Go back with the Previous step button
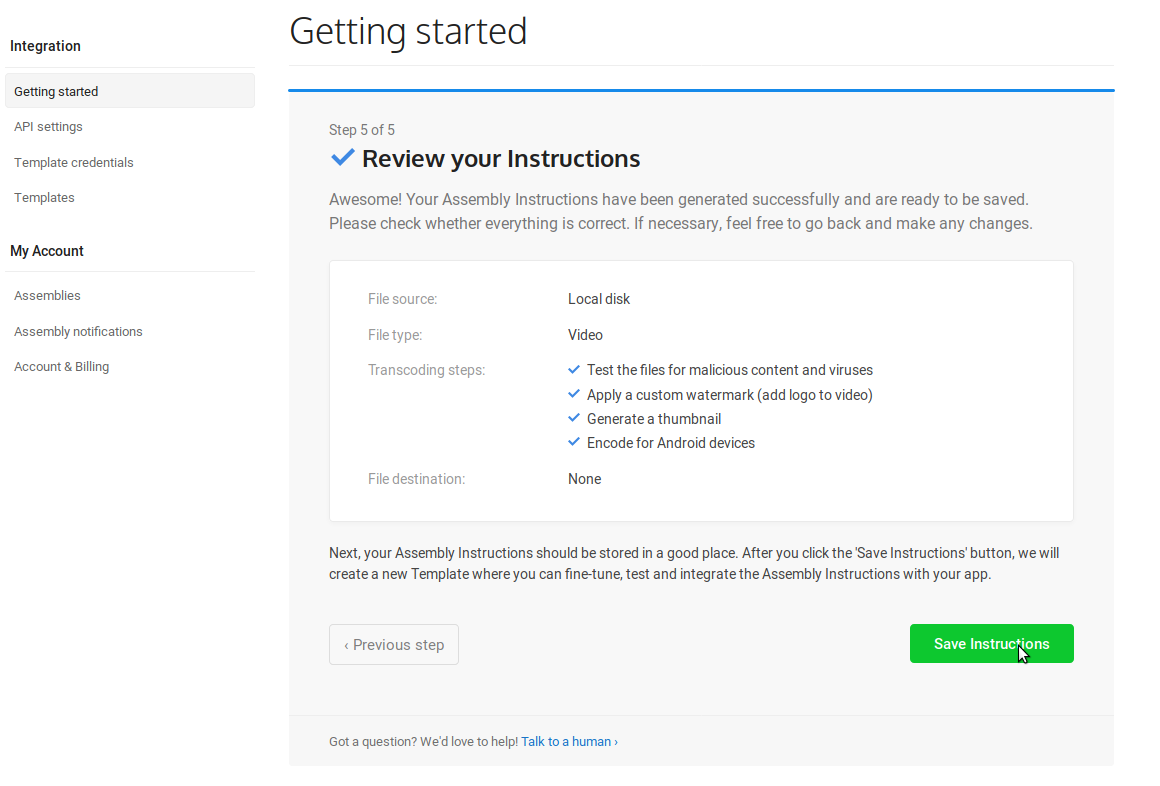Image resolution: width=1160 pixels, height=786 pixels. point(394,645)
